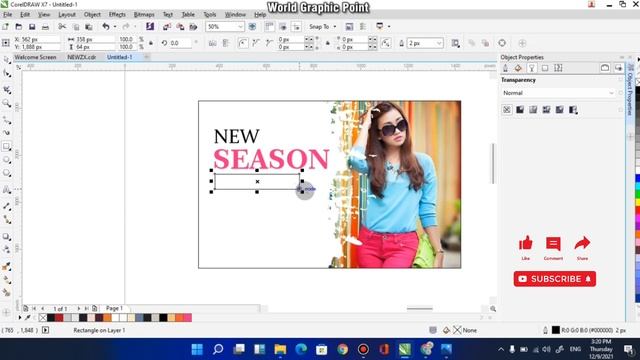
Task: Toggle edit corners together lock
Action: pos(327,43)
